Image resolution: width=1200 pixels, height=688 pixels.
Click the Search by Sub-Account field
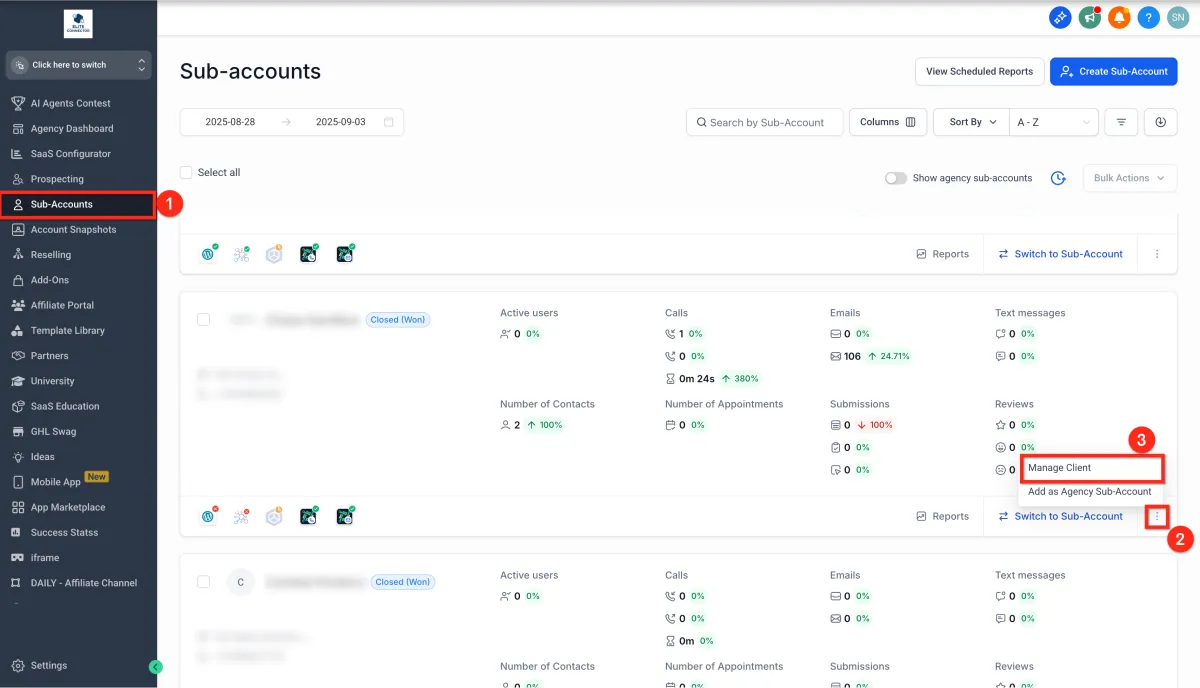[765, 122]
